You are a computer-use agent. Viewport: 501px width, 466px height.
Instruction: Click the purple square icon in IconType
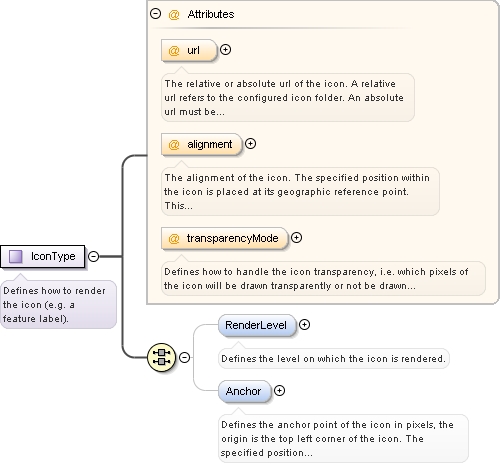pyautogui.click(x=15, y=256)
